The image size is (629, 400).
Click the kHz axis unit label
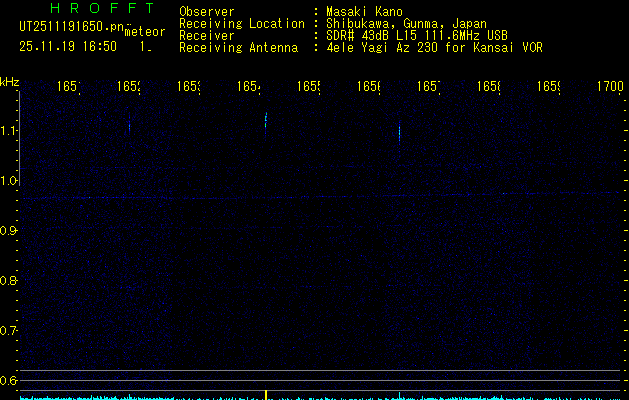10,82
